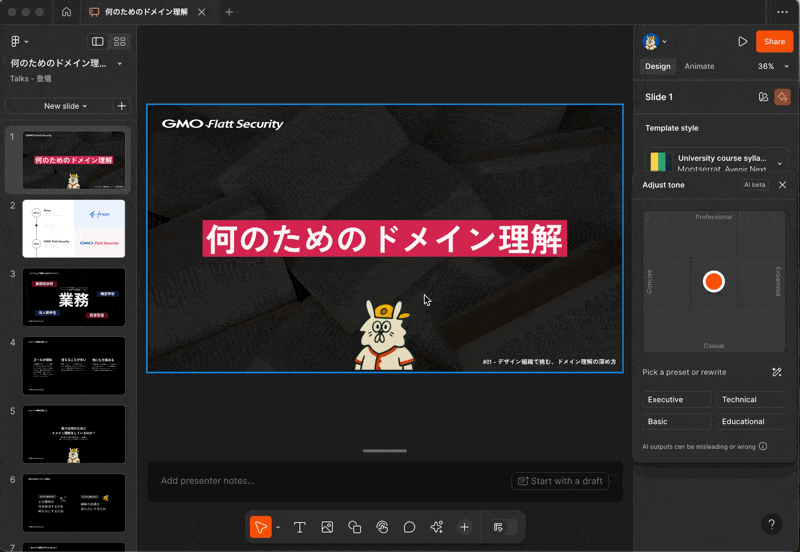Click the notes panel resize handle
This screenshot has height=552, width=800.
(x=385, y=451)
